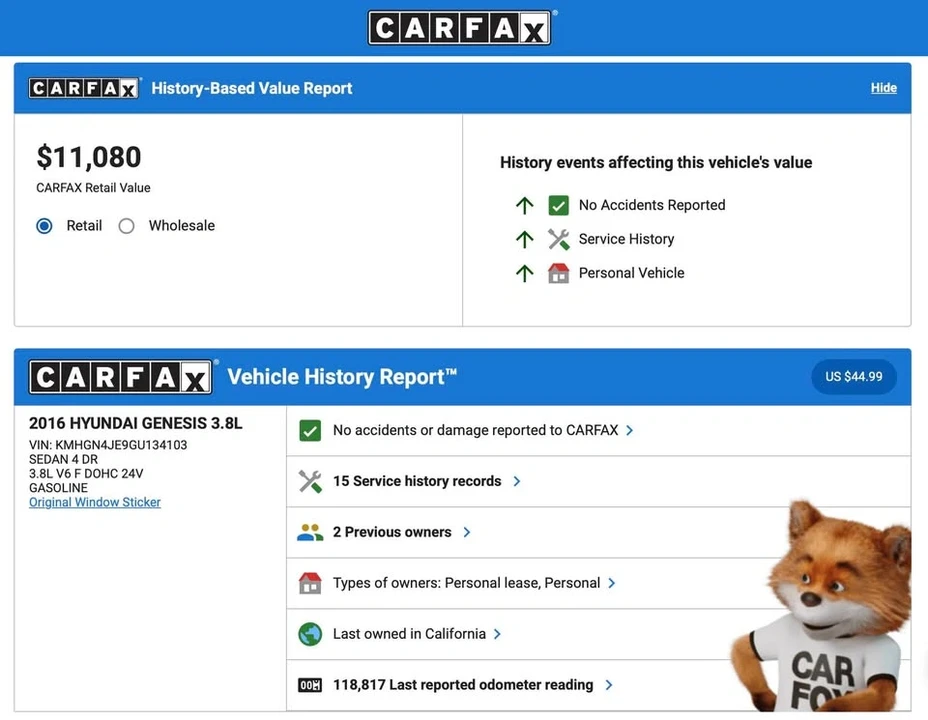Image resolution: width=928 pixels, height=720 pixels.
Task: Click green checkmark next to No Accidents Reported
Action: [558, 205]
